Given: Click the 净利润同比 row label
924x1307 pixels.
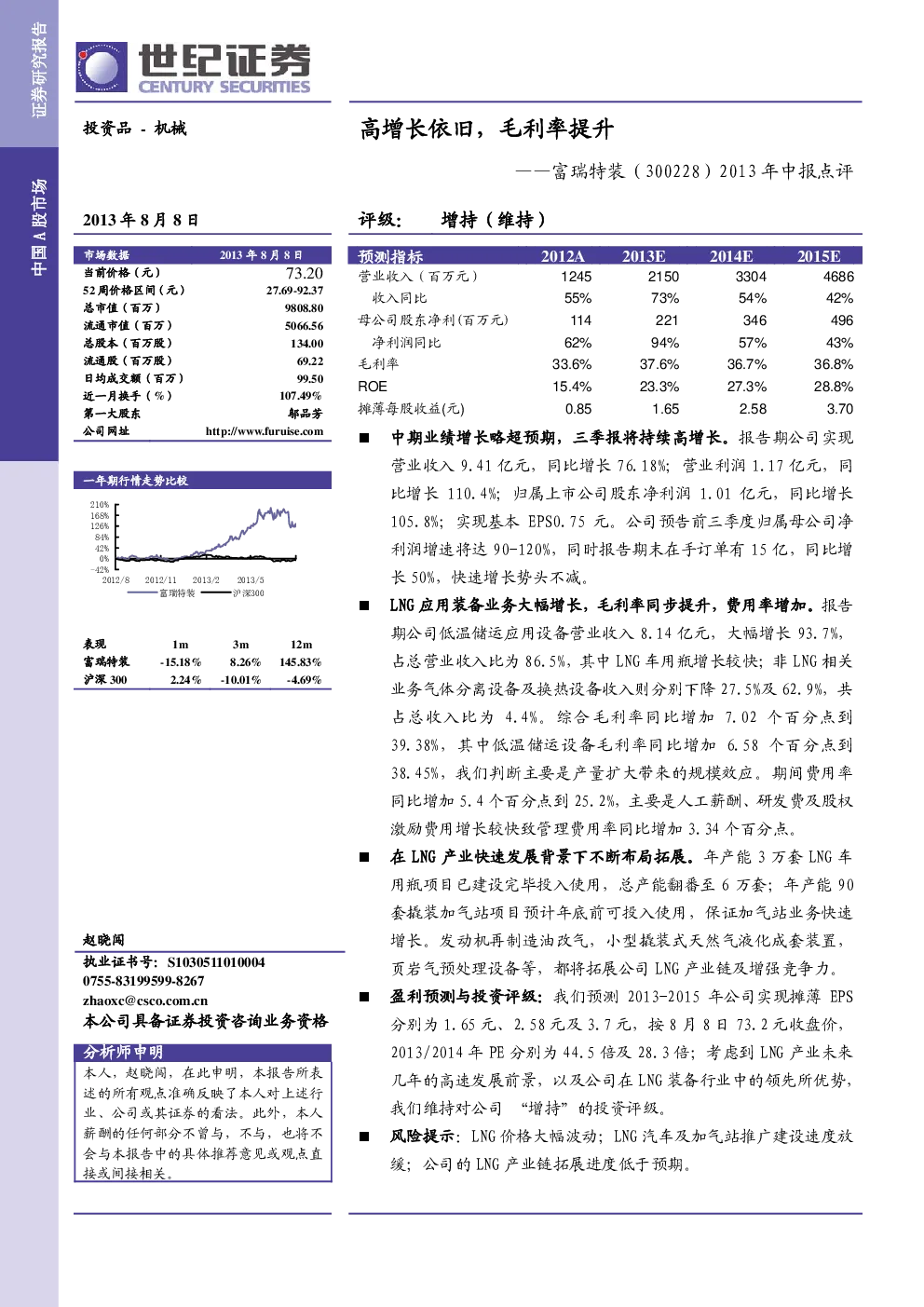Looking at the screenshot, I should 407,343.
